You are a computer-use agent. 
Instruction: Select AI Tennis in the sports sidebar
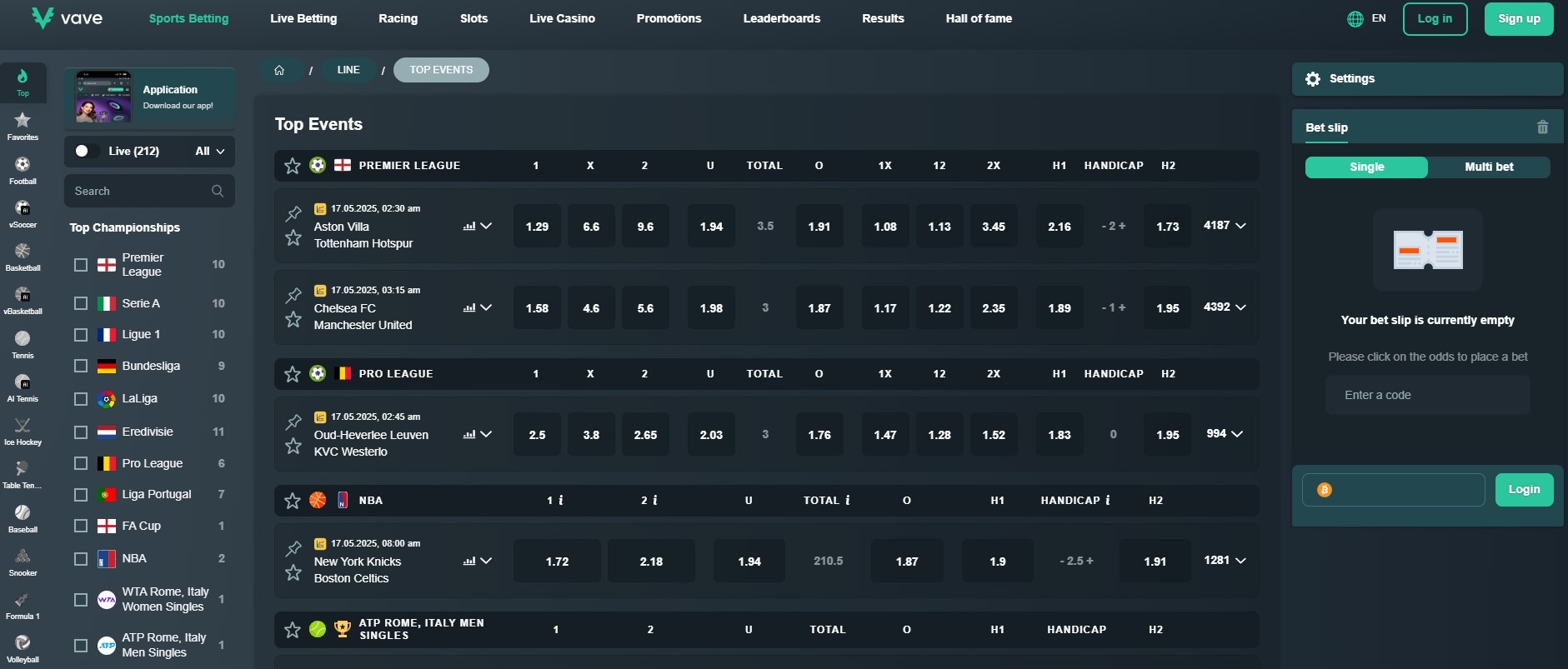tap(23, 387)
